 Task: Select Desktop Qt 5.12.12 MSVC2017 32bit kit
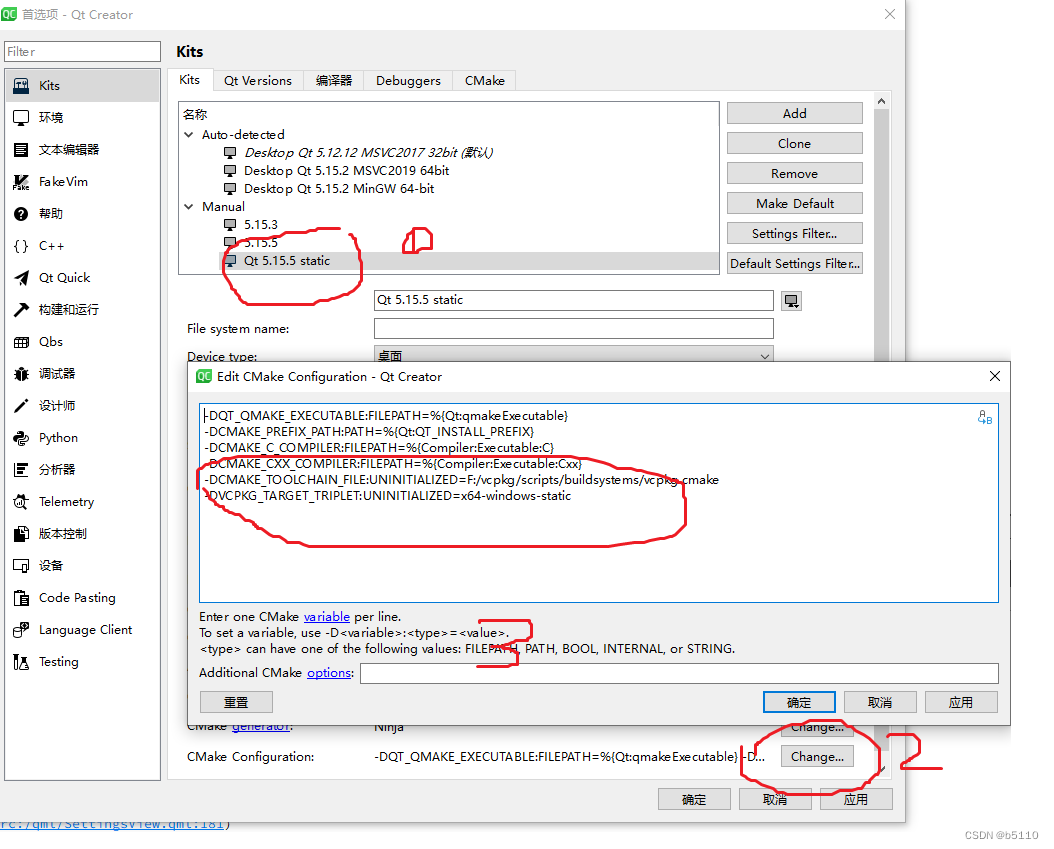coord(368,153)
